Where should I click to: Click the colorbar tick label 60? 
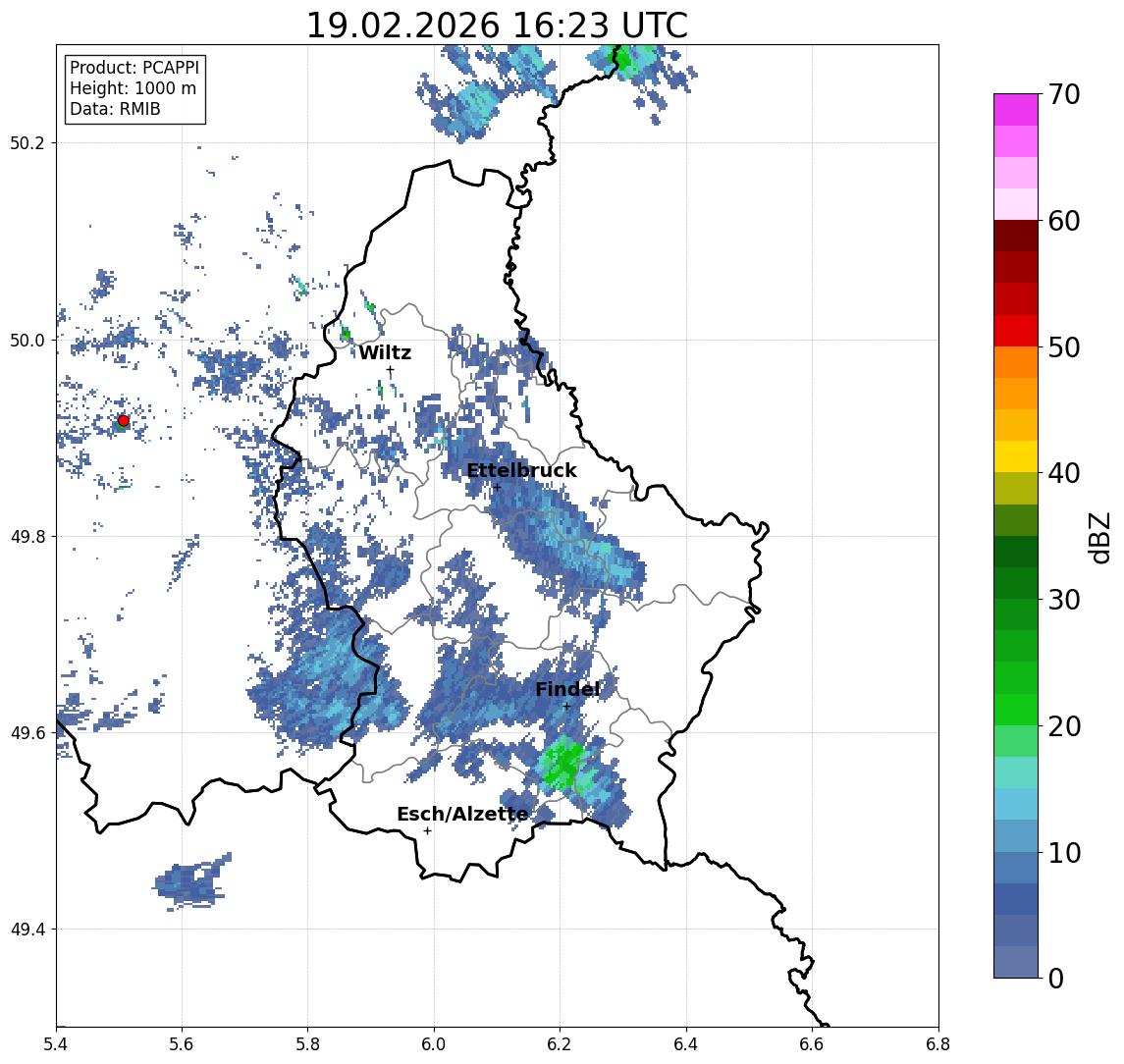coord(1064,221)
